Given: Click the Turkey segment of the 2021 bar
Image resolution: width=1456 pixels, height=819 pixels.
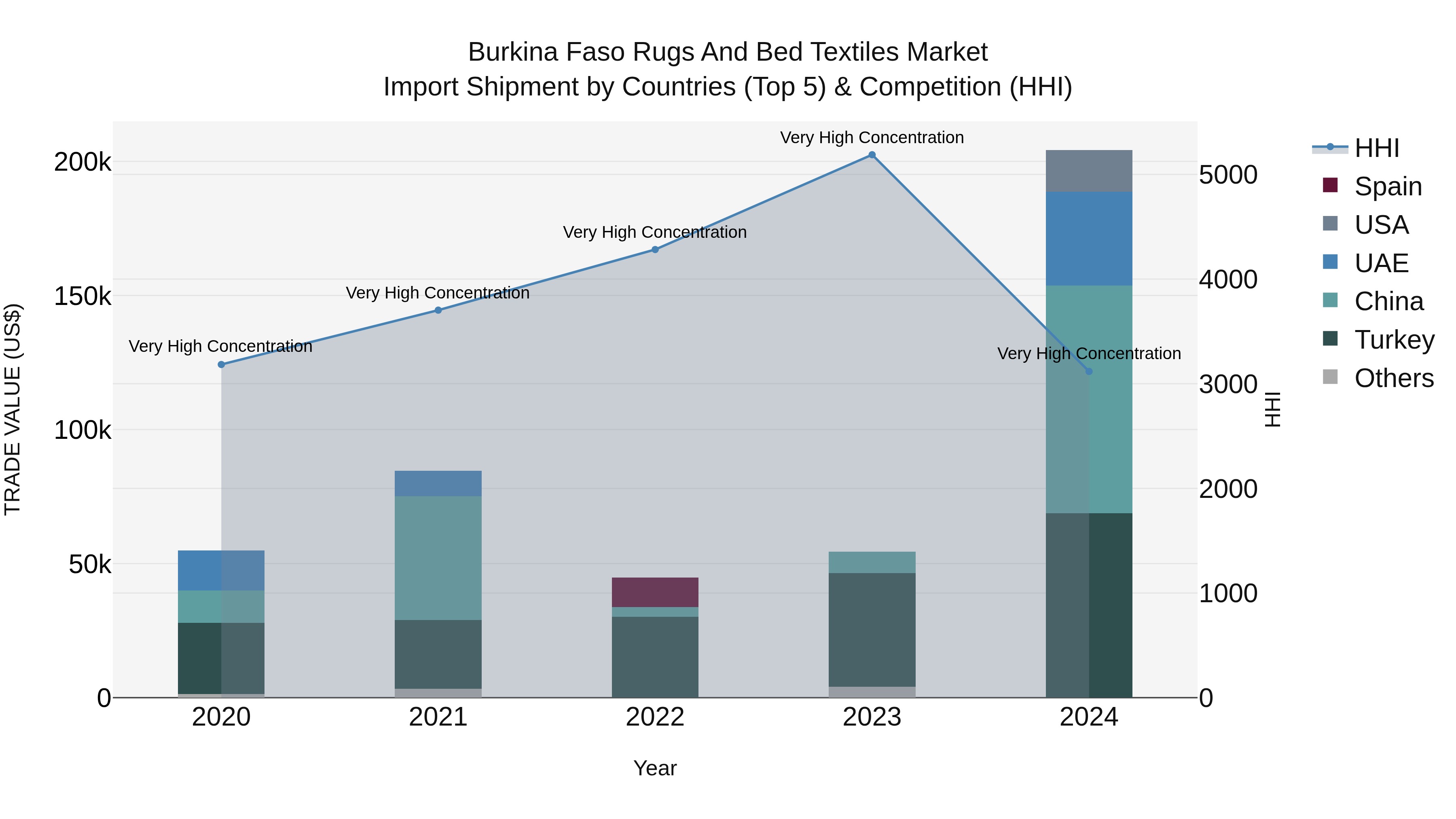Looking at the screenshot, I should (438, 654).
